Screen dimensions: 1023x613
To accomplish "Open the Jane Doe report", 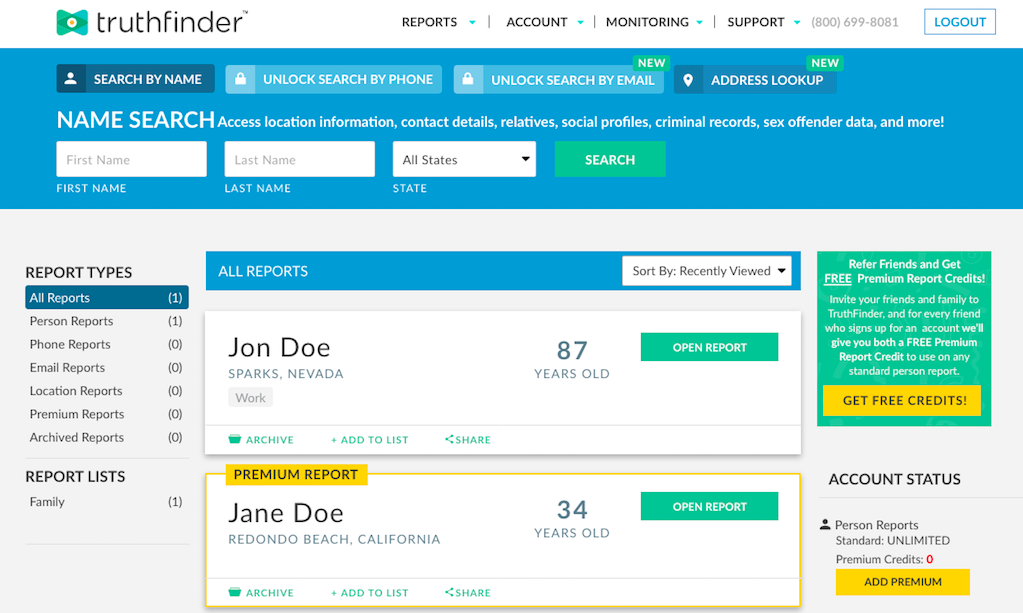I will coord(709,506).
